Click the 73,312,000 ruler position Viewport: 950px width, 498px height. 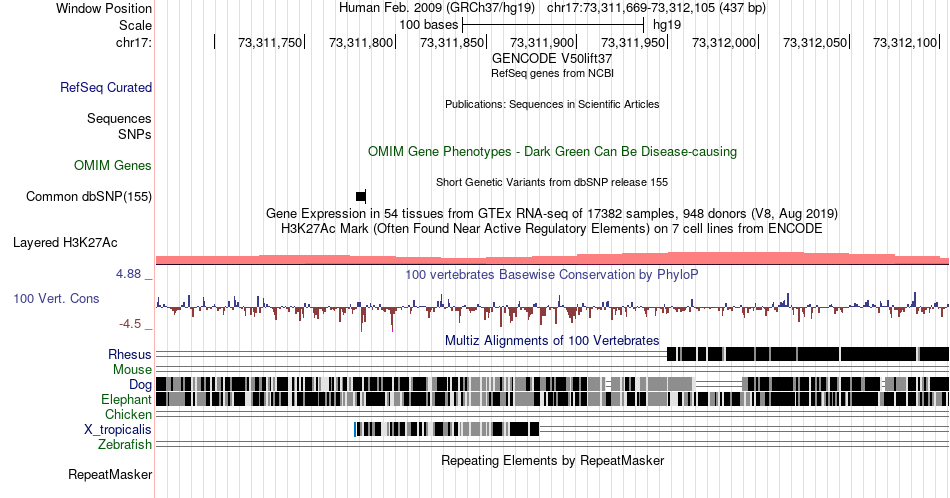coord(723,42)
